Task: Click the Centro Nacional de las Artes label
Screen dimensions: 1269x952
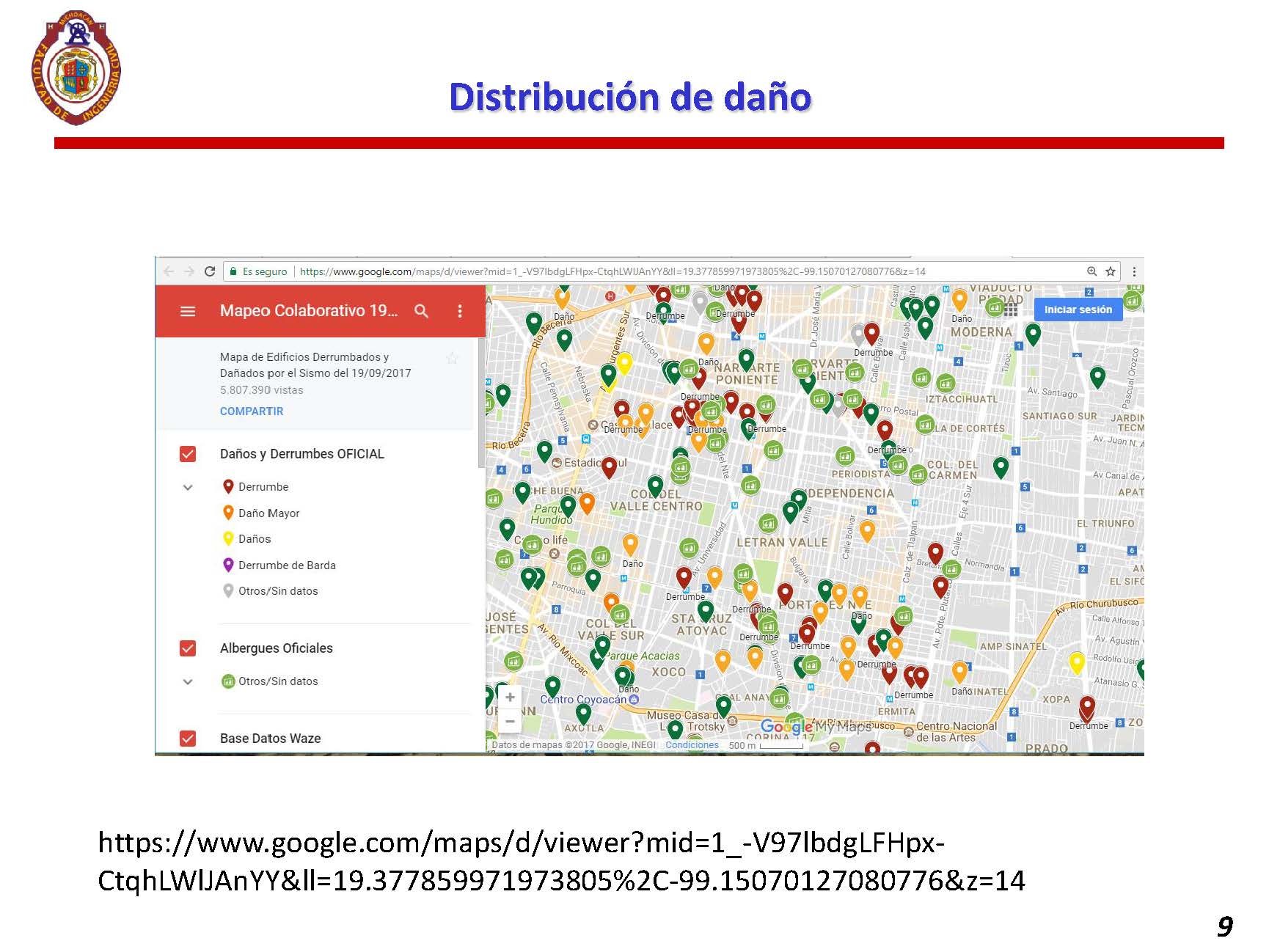Action: pos(956,731)
